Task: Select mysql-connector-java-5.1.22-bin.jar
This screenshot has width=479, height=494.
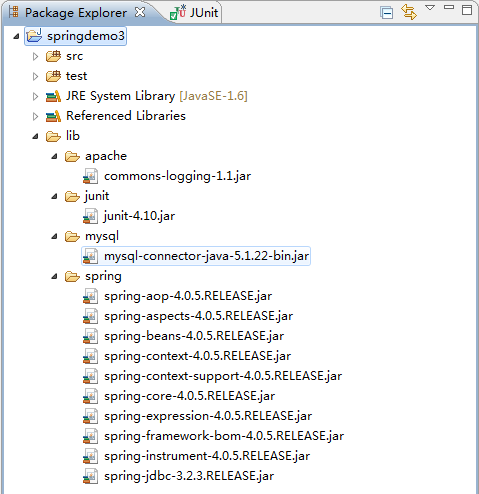Action: point(206,256)
